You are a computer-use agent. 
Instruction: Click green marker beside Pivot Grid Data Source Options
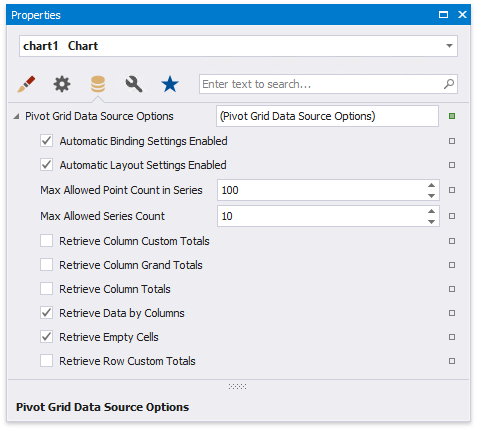(x=452, y=116)
